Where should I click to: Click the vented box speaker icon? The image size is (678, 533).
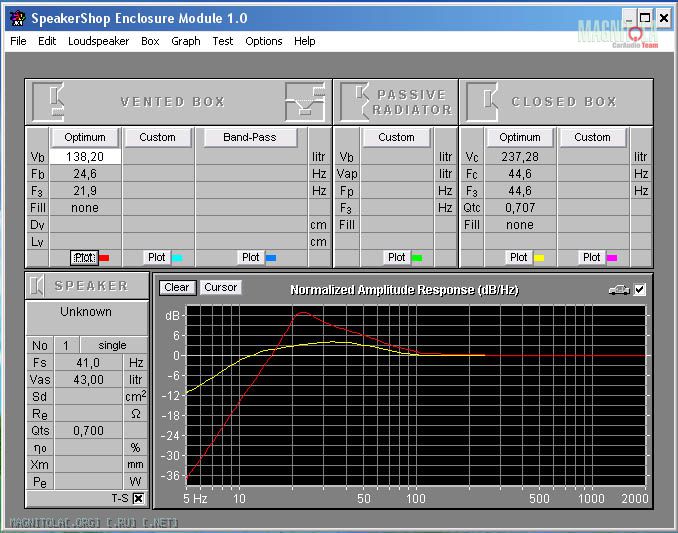[x=48, y=102]
